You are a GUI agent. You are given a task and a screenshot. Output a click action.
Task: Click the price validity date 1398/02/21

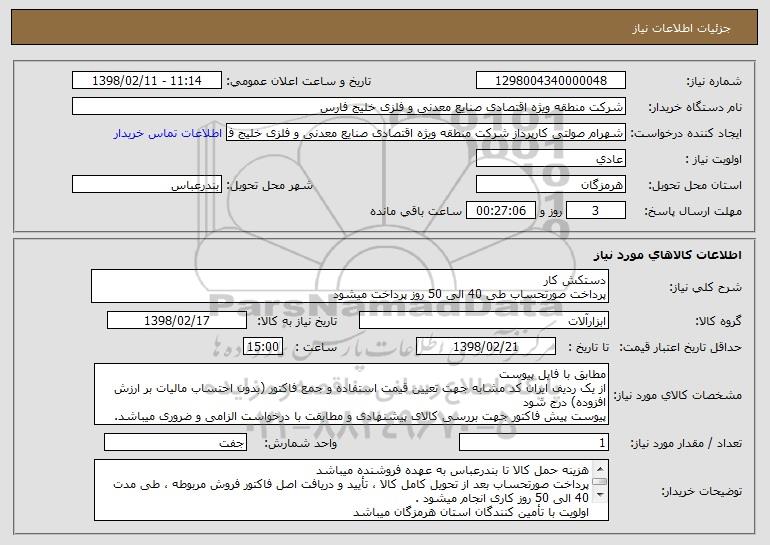click(486, 347)
